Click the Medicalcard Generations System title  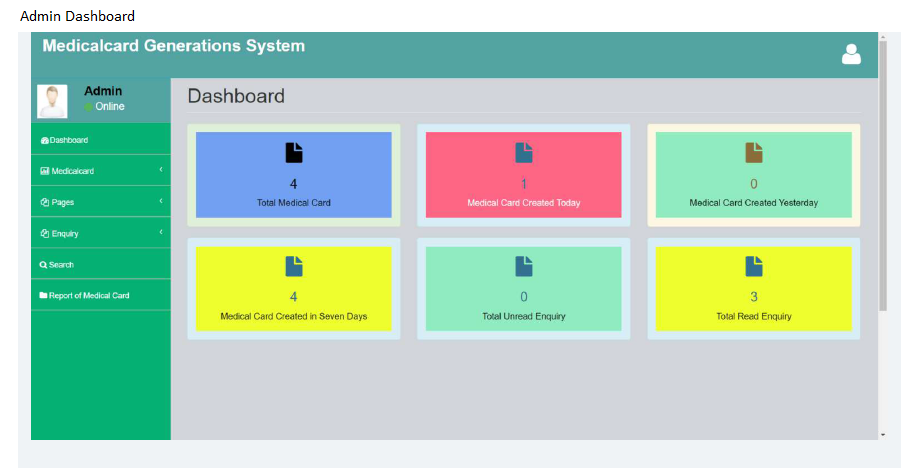(174, 46)
